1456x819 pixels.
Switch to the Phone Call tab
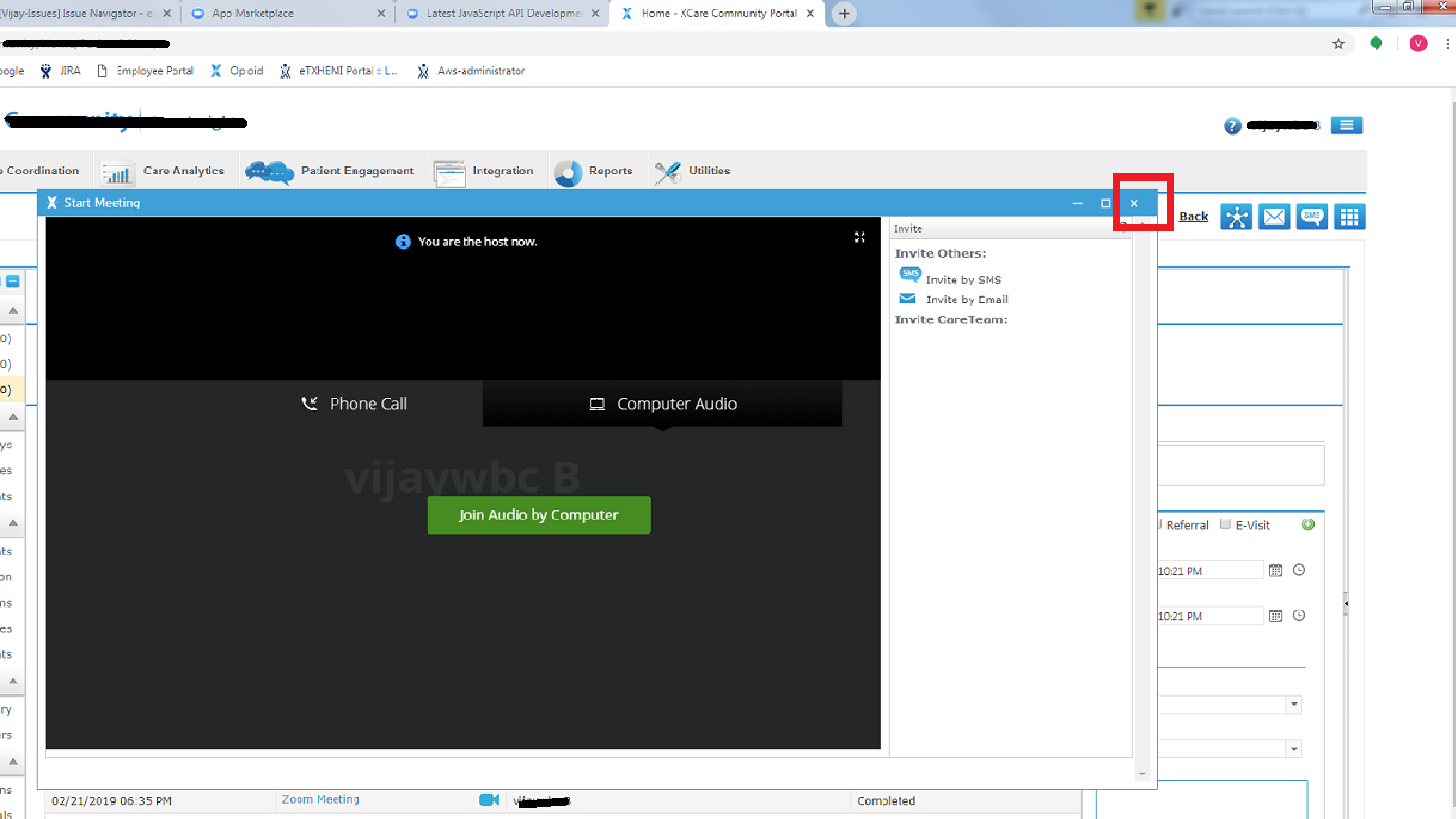[354, 404]
